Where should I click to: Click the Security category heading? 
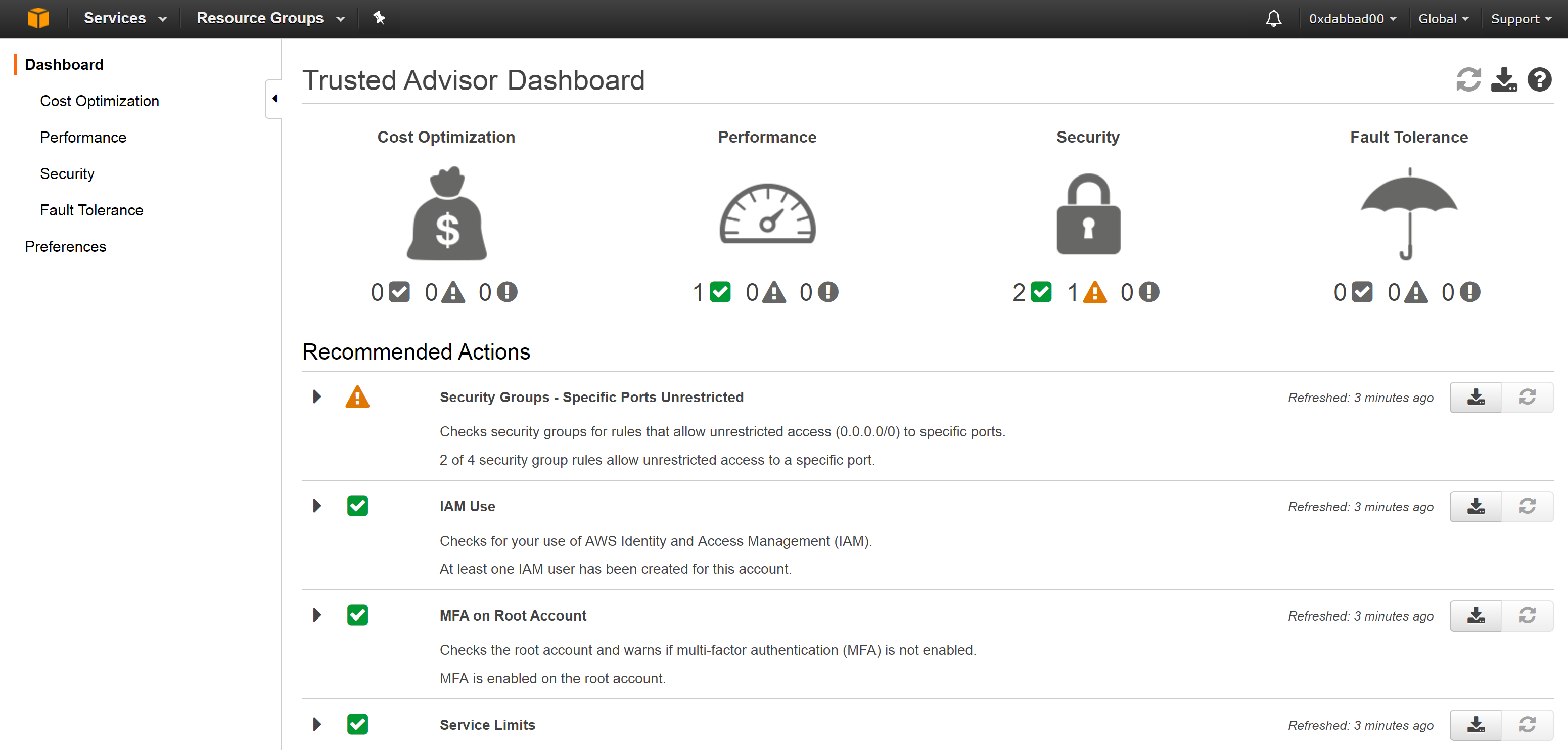pos(1088,138)
